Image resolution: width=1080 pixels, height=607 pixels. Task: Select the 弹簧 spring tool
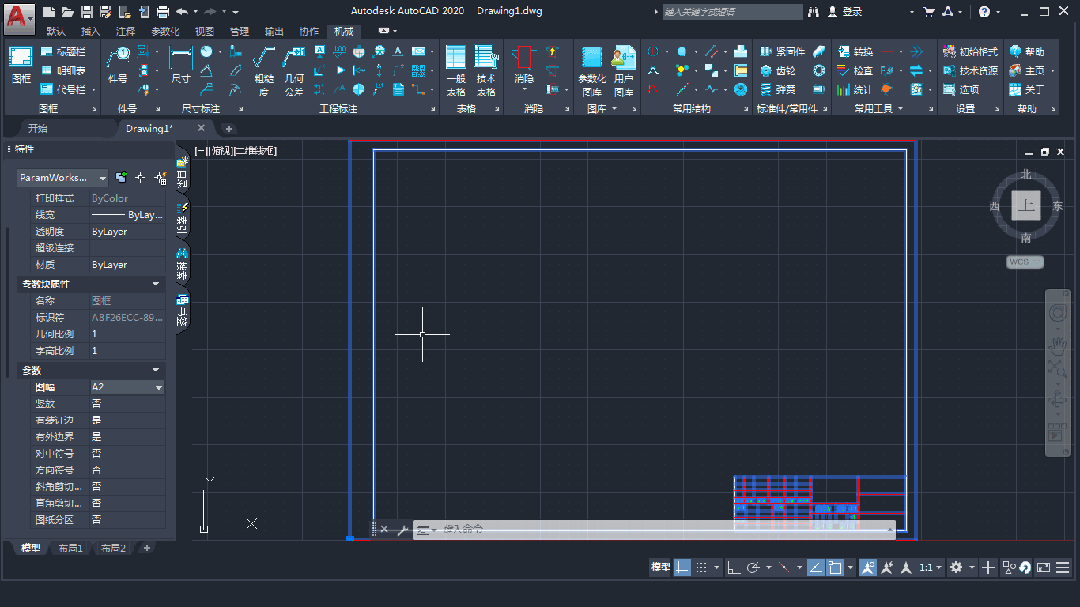click(778, 90)
